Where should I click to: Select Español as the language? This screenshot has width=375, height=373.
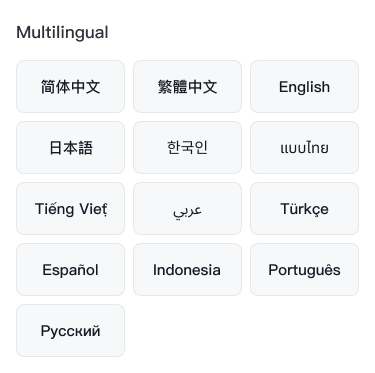(x=70, y=270)
